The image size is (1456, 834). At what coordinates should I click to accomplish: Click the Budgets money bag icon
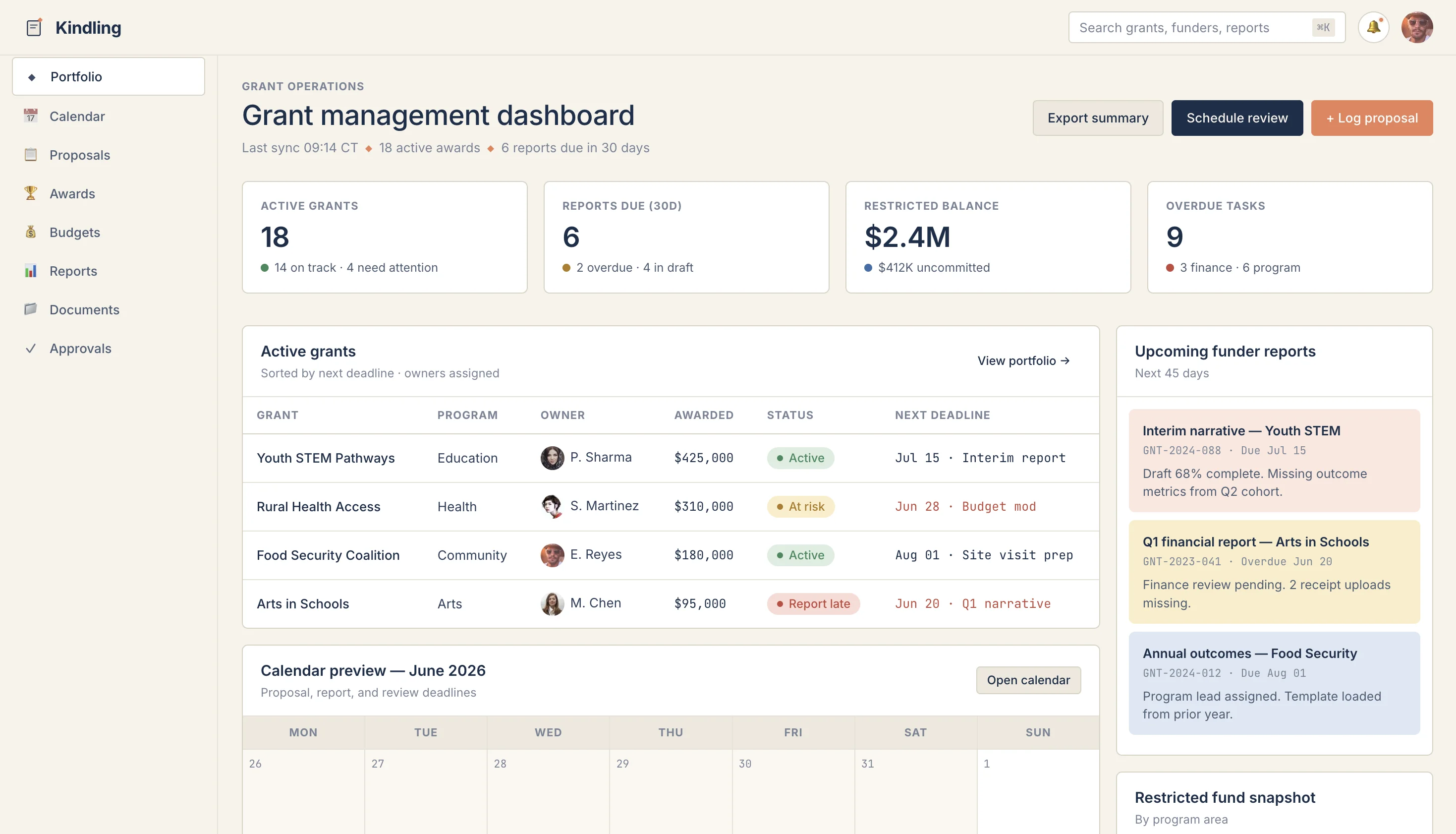coord(31,232)
